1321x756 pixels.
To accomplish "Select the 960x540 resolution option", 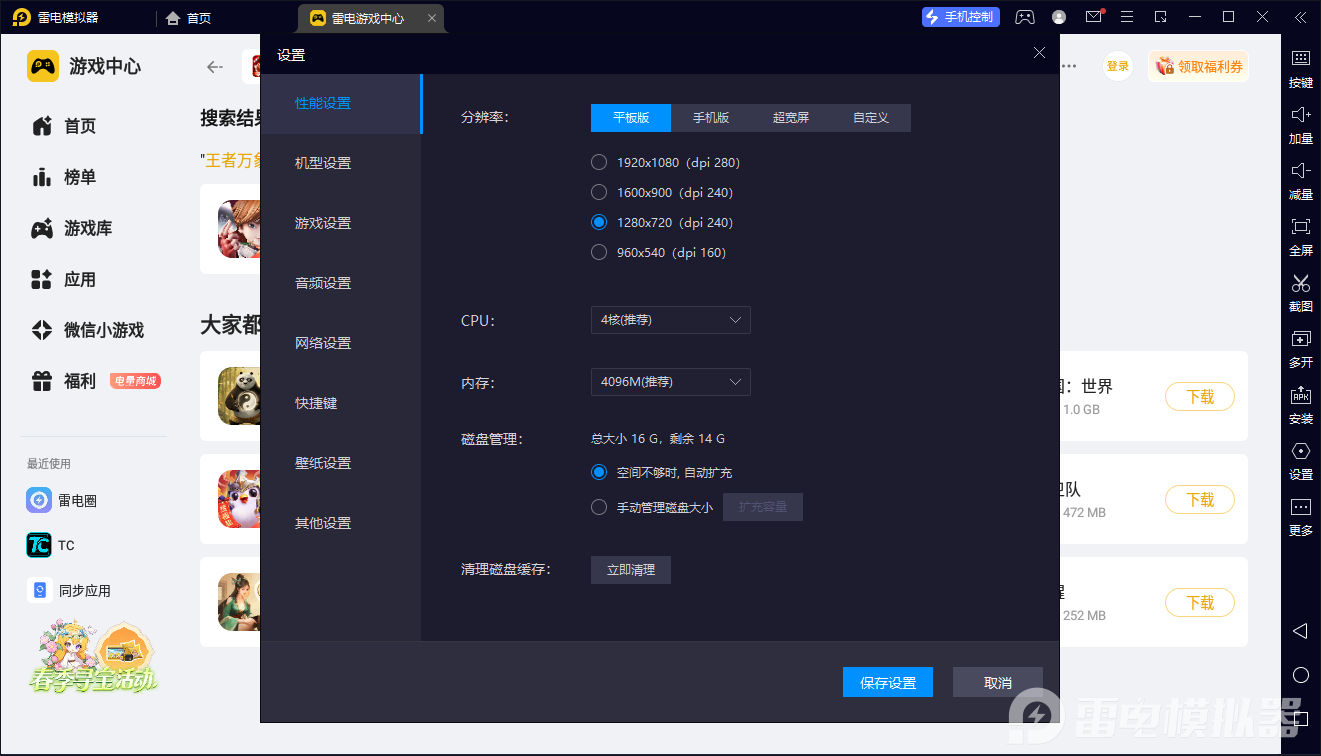I will [x=599, y=252].
